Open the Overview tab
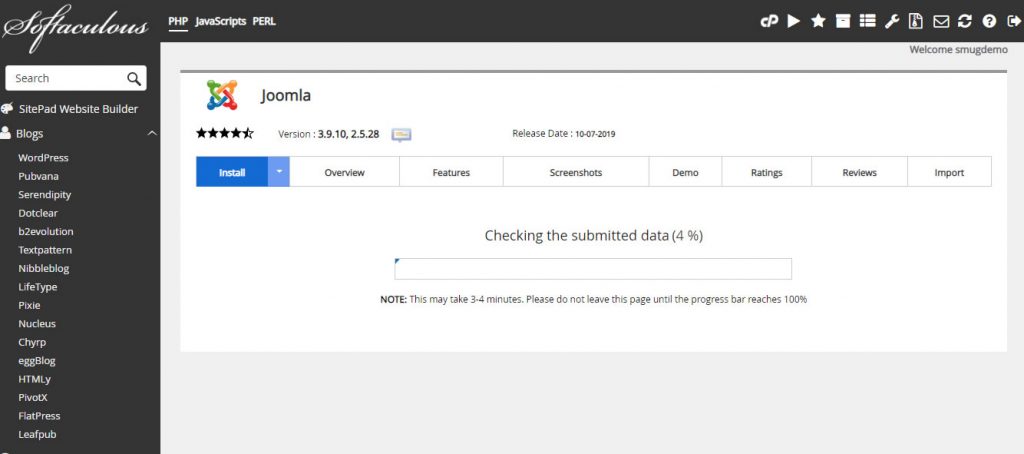 344,172
